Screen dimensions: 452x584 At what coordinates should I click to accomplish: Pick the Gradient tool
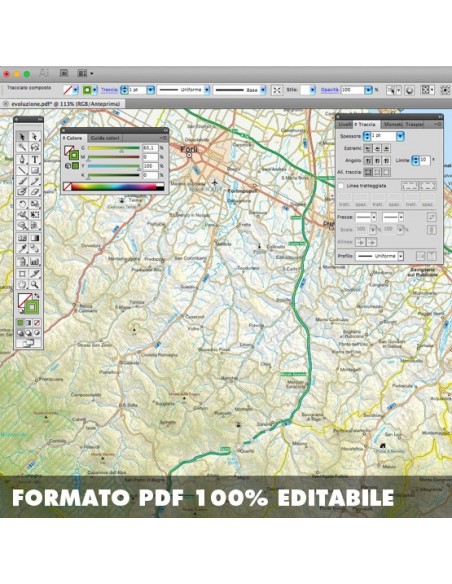point(35,238)
